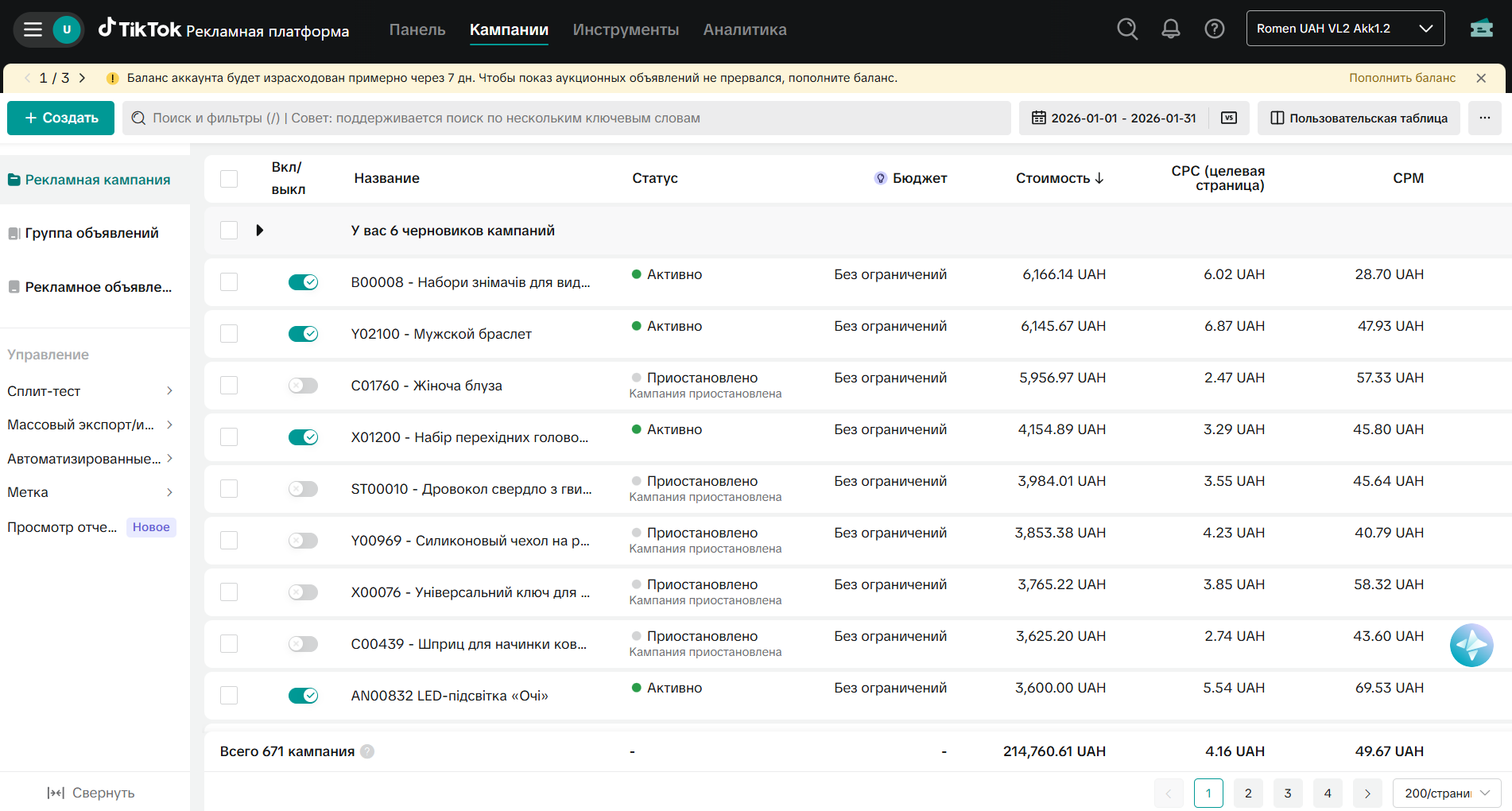Open the hamburger main menu
Image resolution: width=1512 pixels, height=811 pixels.
[33, 29]
